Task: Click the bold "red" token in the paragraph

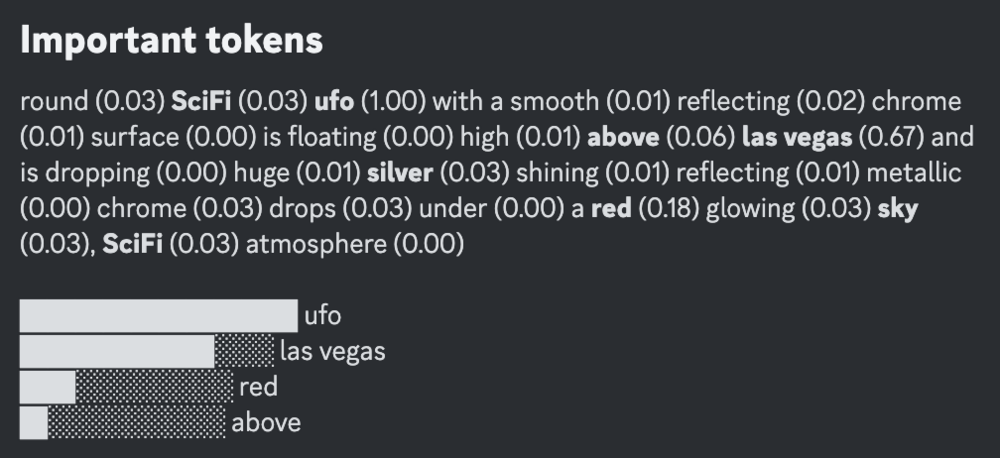Action: (x=611, y=209)
